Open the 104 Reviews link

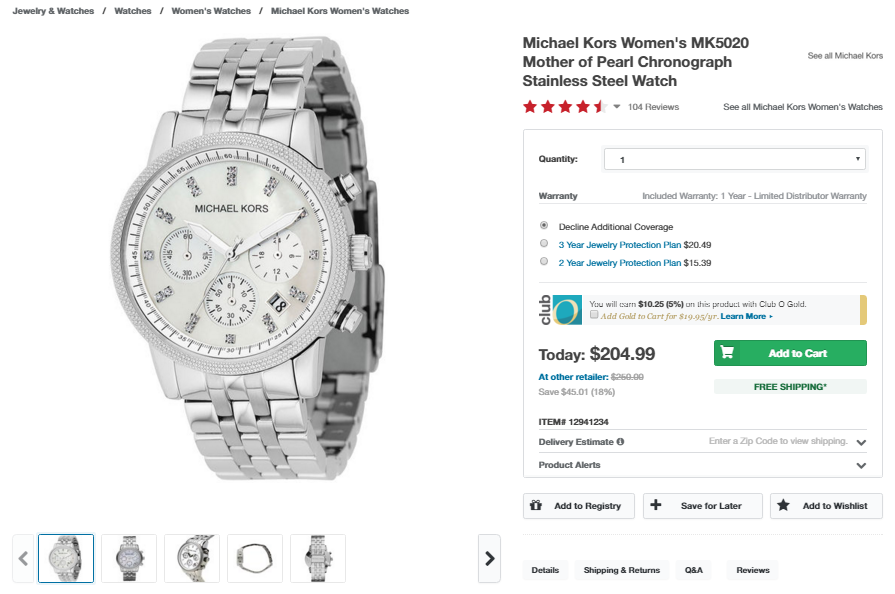[x=653, y=107]
